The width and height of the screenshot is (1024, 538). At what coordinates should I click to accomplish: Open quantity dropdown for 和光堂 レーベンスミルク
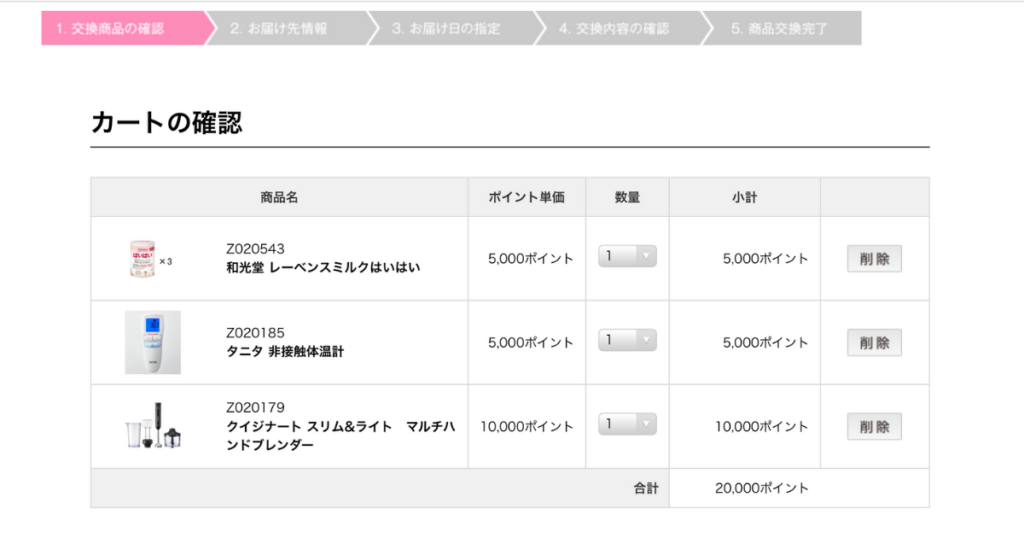pyautogui.click(x=627, y=257)
